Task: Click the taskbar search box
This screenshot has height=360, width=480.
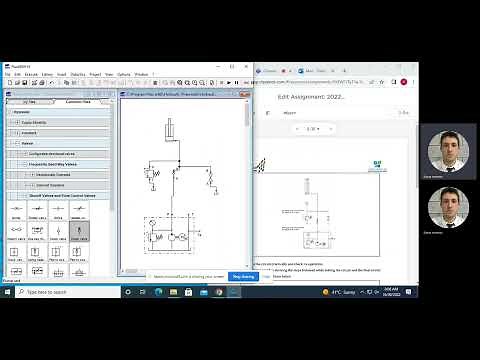Action: [68, 292]
